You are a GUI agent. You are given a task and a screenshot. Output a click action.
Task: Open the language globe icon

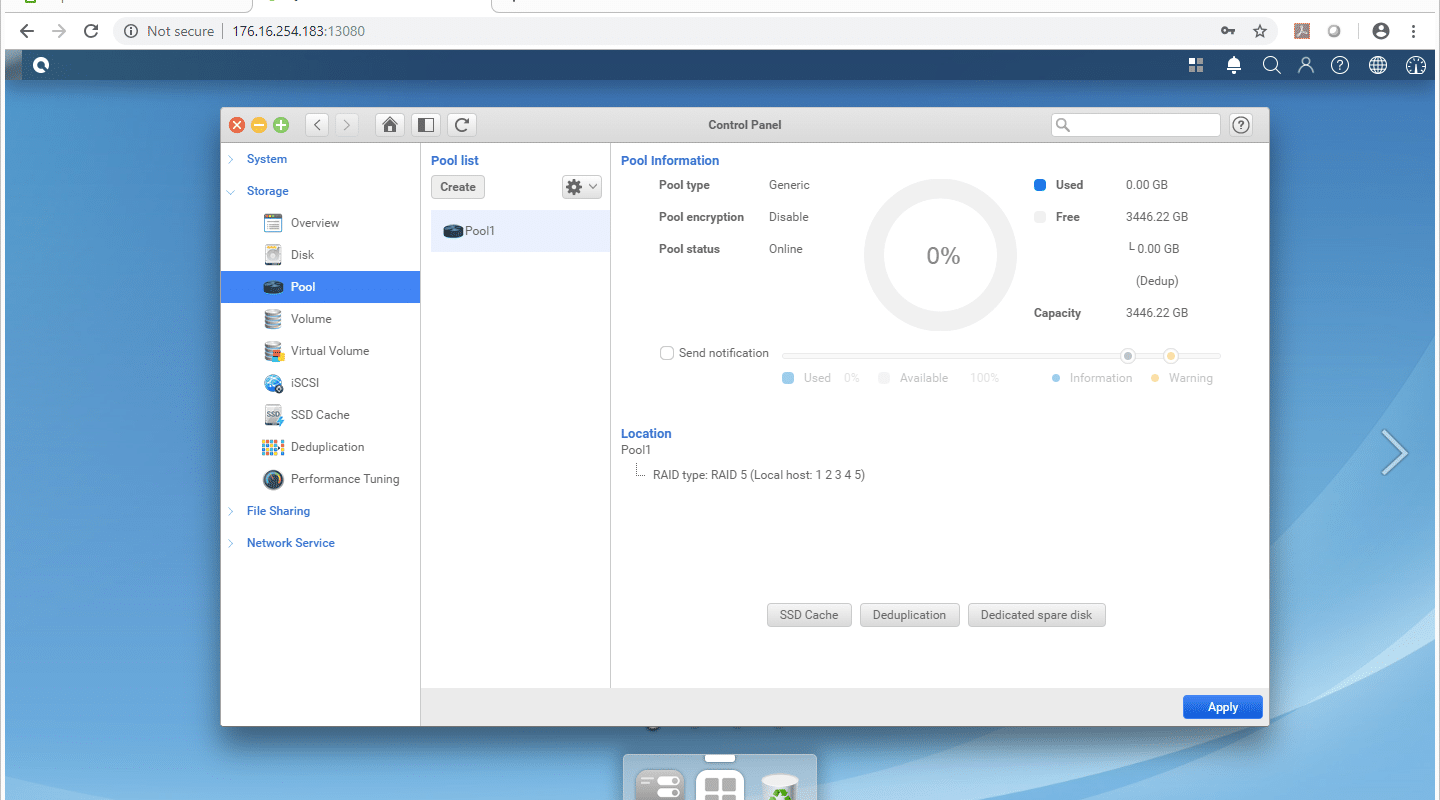click(x=1378, y=65)
